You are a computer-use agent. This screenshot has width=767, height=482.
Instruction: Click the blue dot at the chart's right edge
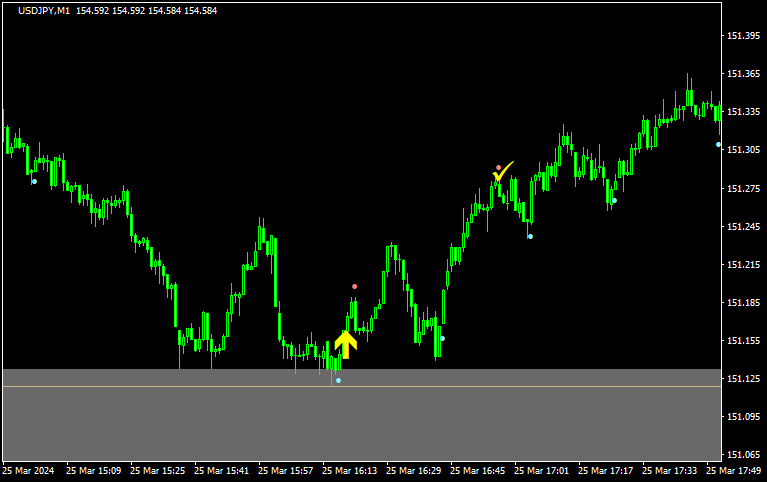coord(718,144)
